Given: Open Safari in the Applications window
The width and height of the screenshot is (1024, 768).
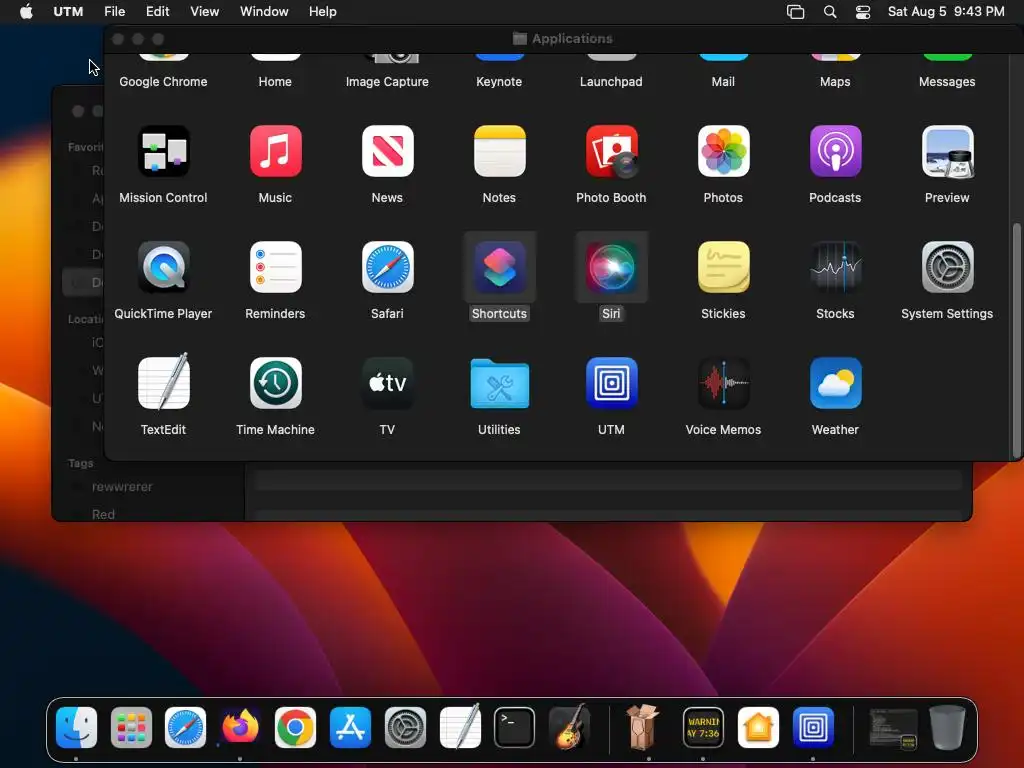Looking at the screenshot, I should click(x=387, y=267).
